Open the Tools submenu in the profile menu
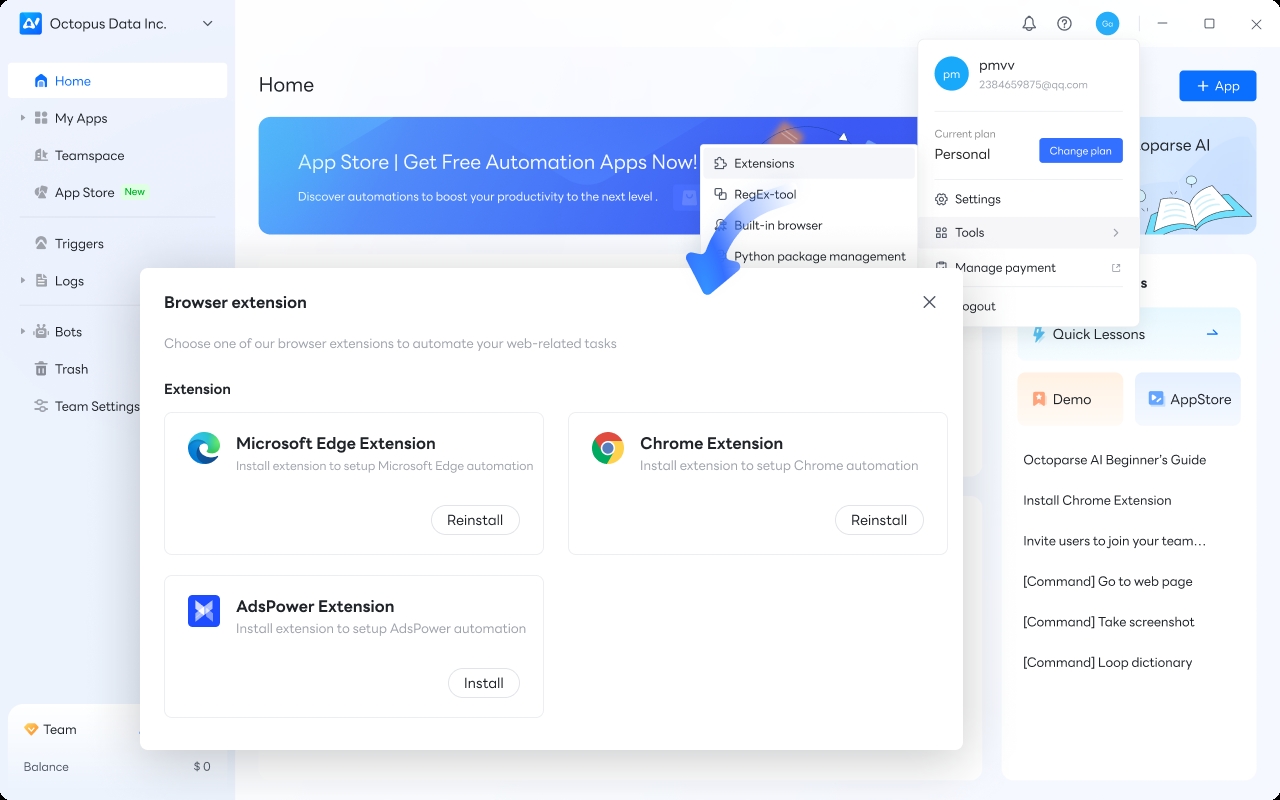1280x800 pixels. pos(1028,233)
